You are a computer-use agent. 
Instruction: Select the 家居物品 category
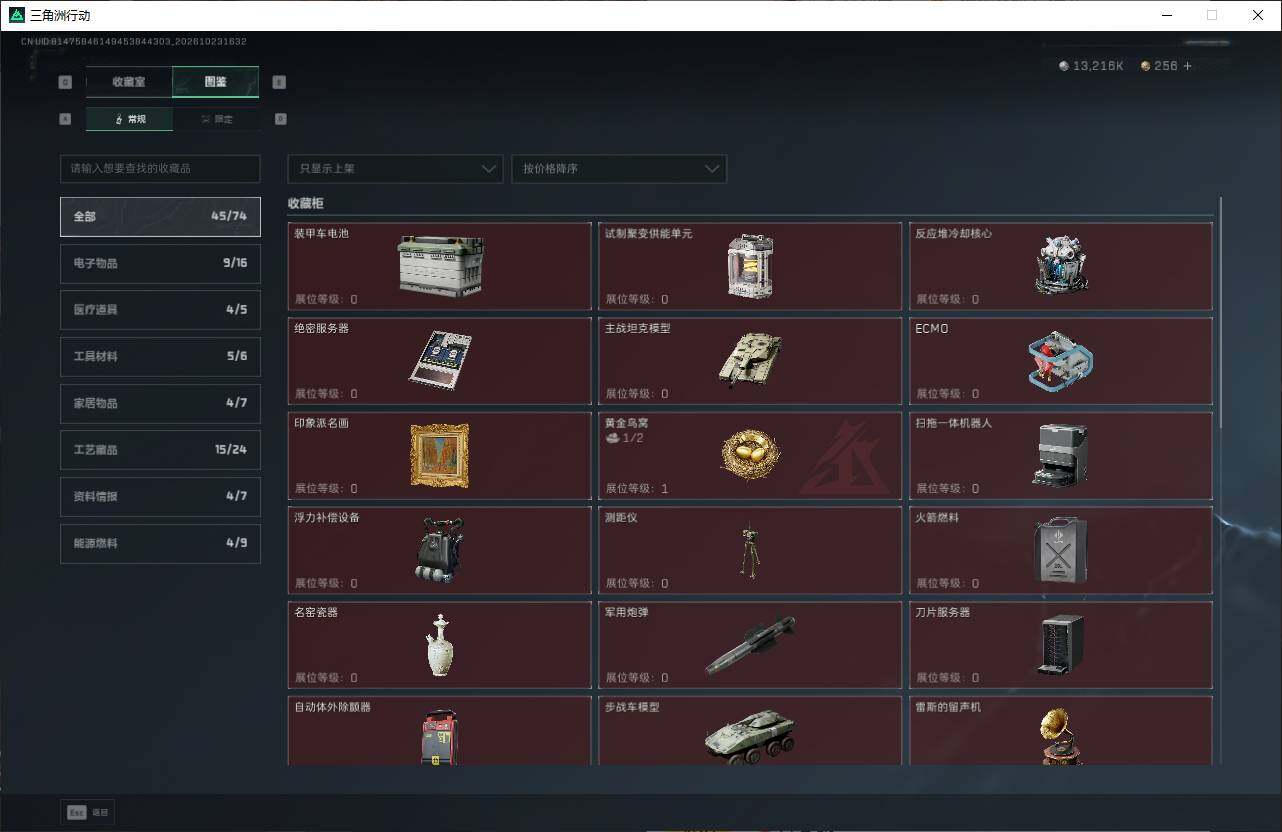click(160, 403)
